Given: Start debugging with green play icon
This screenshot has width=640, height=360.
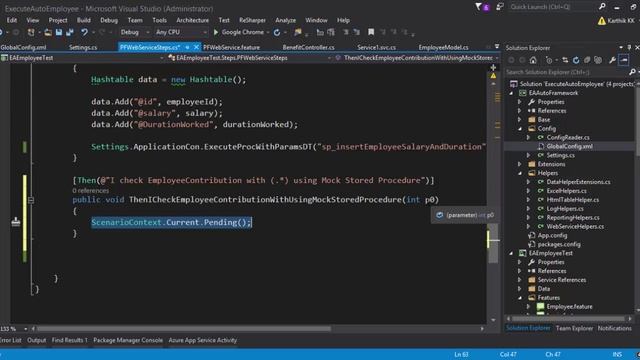Looking at the screenshot, I should click(x=216, y=32).
